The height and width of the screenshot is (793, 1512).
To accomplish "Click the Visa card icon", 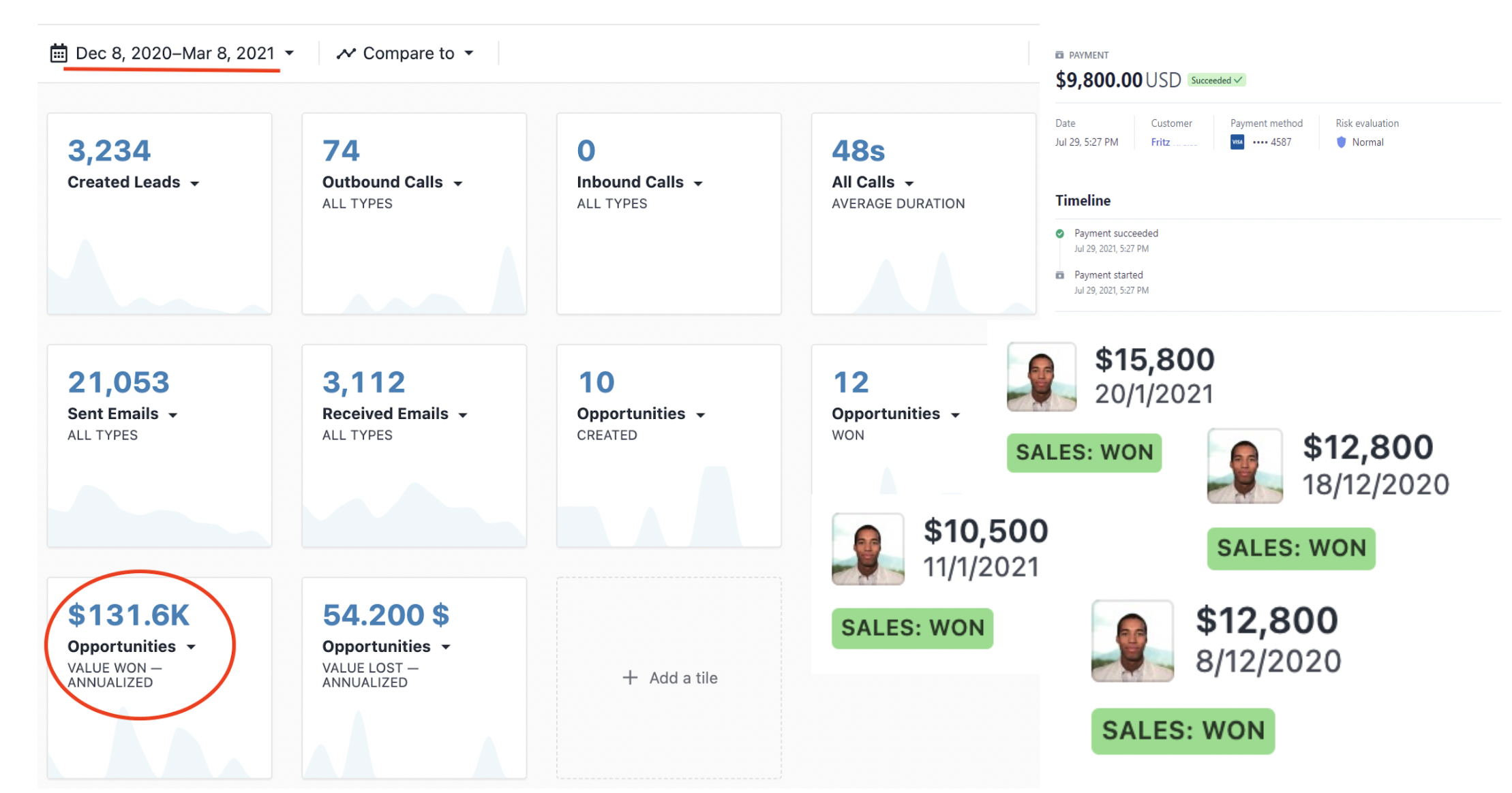I will [1237, 142].
